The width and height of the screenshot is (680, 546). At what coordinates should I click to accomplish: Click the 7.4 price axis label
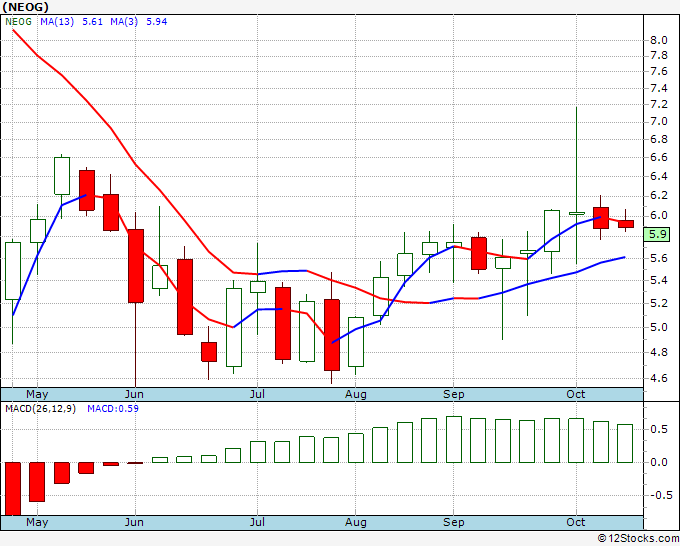658,88
